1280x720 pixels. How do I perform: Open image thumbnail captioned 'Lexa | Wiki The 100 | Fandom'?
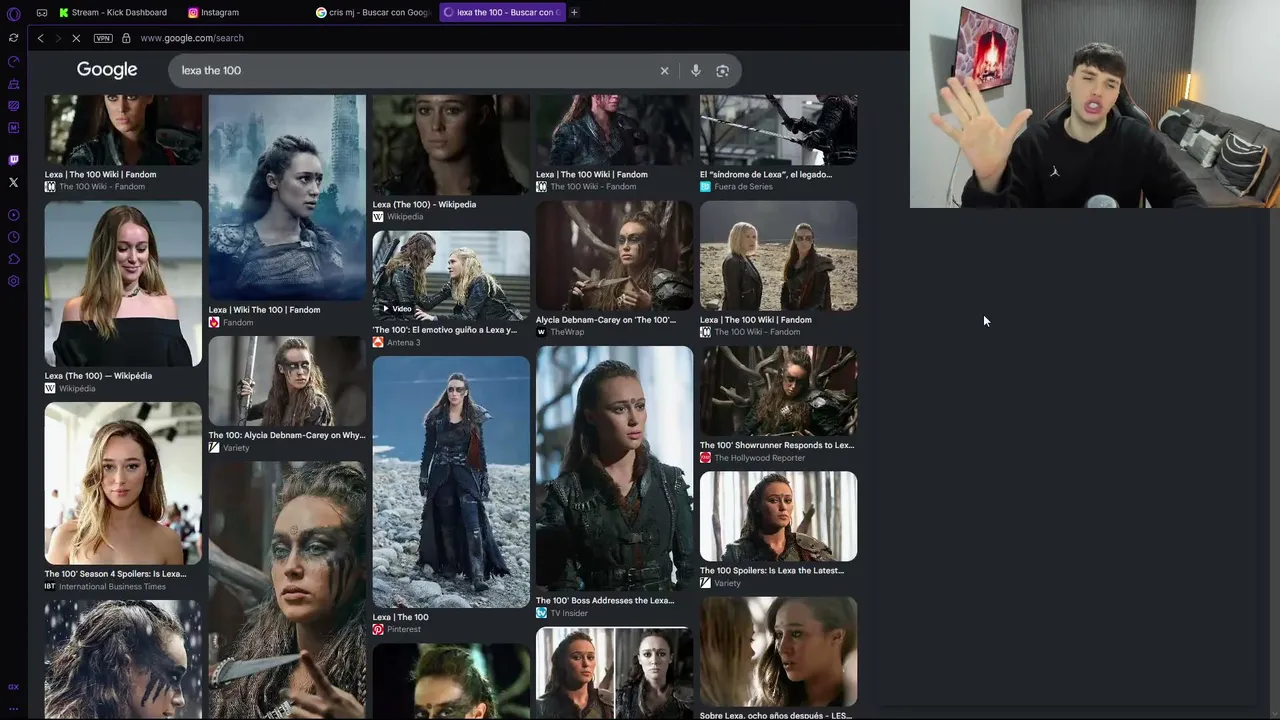pos(287,198)
